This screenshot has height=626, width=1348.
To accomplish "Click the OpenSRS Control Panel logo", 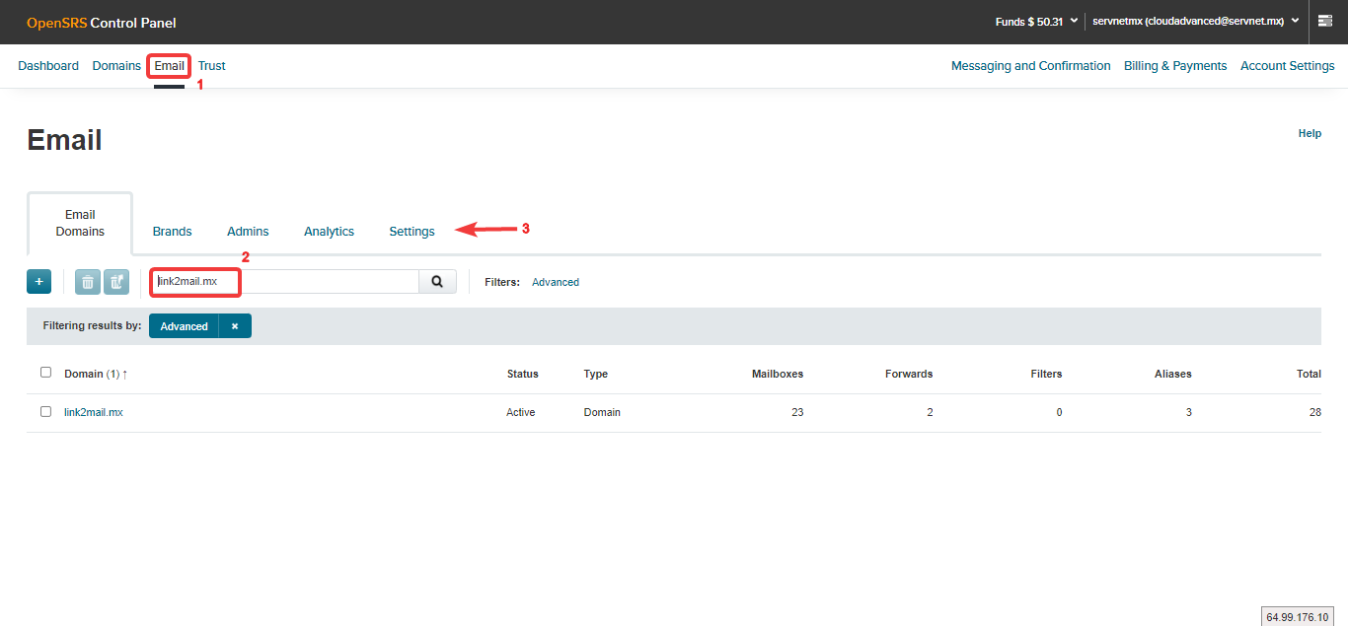I will click(101, 22).
